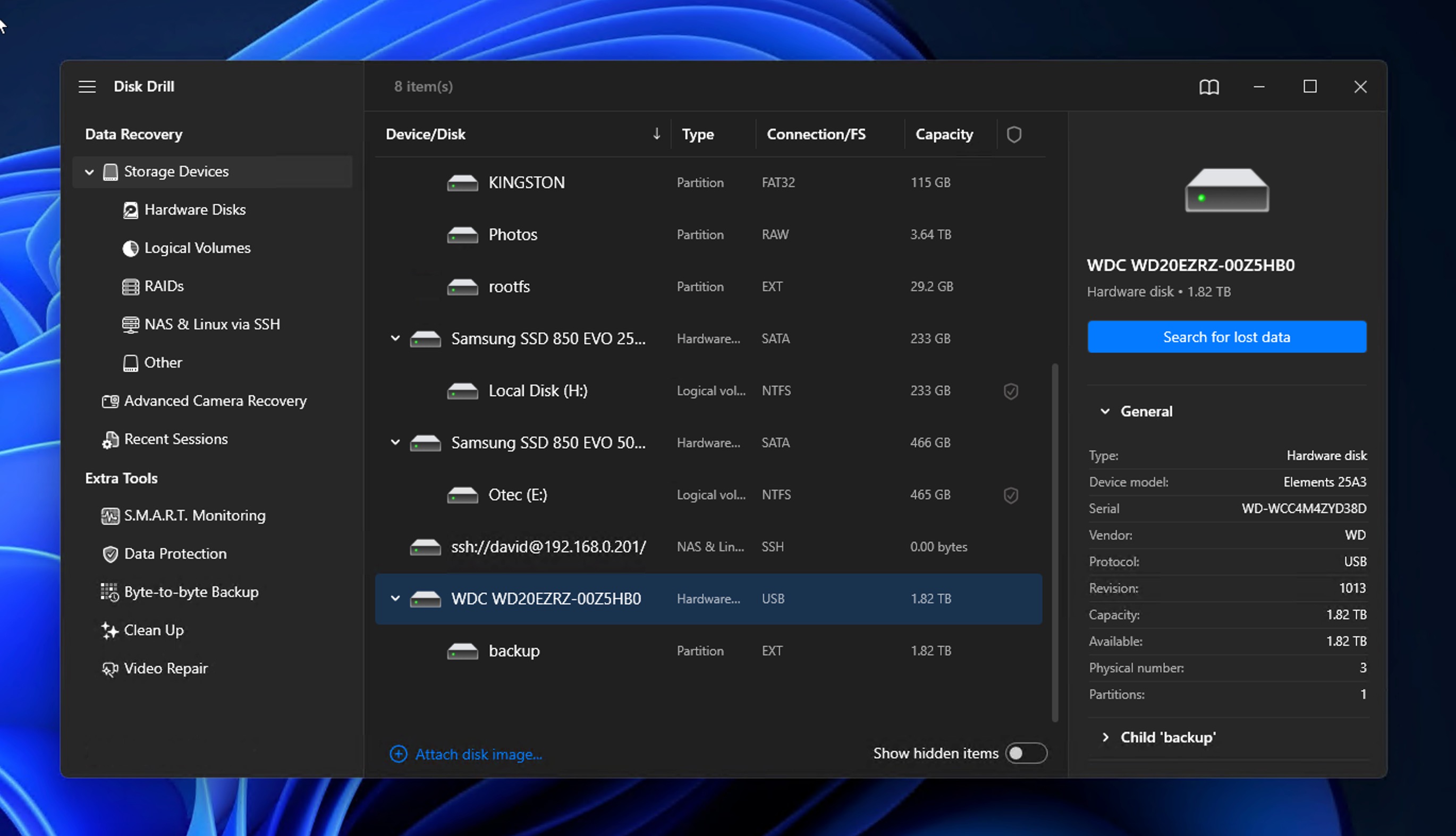1456x836 pixels.
Task: Click the Recent Sessions icon
Action: [111, 439]
